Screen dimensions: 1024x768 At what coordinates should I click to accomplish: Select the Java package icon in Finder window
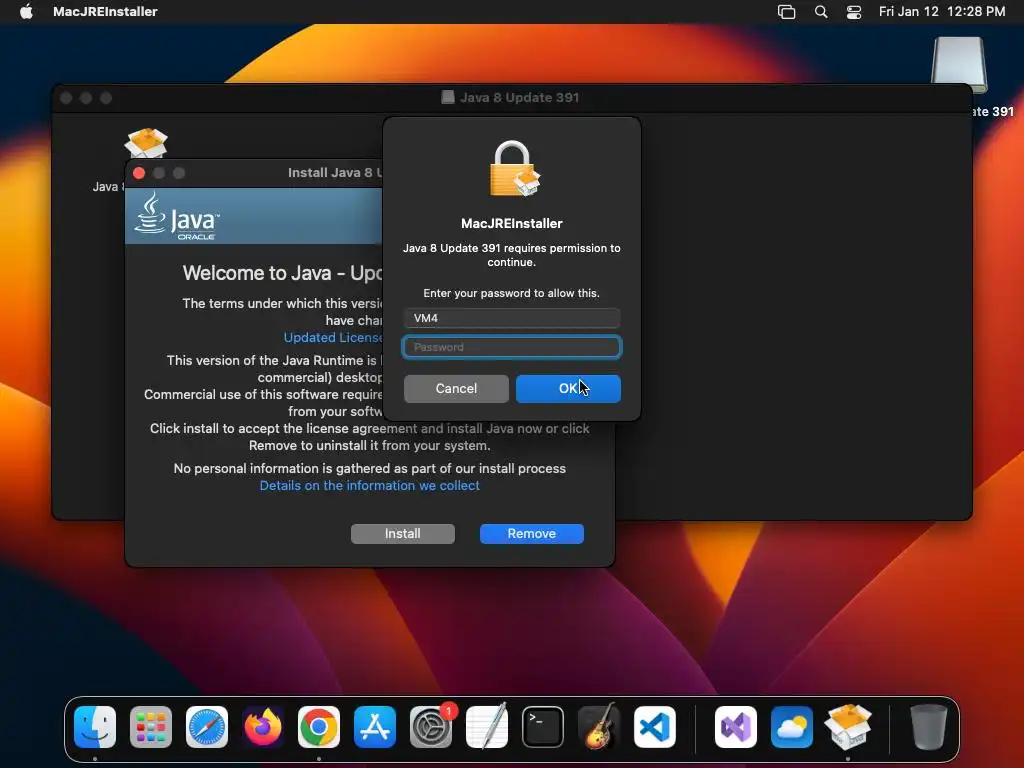click(x=146, y=143)
